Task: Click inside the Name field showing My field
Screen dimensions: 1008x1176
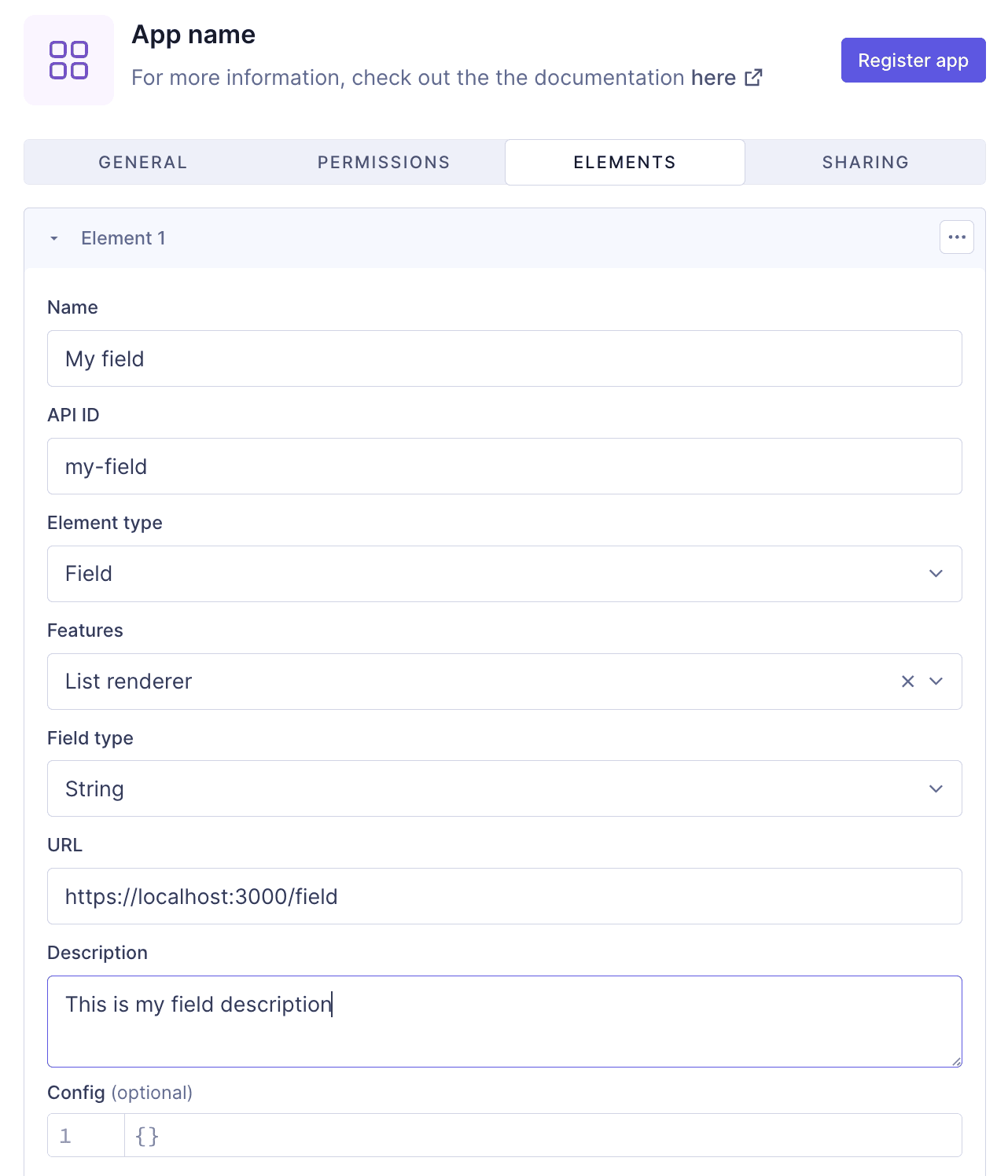Action: click(x=505, y=358)
